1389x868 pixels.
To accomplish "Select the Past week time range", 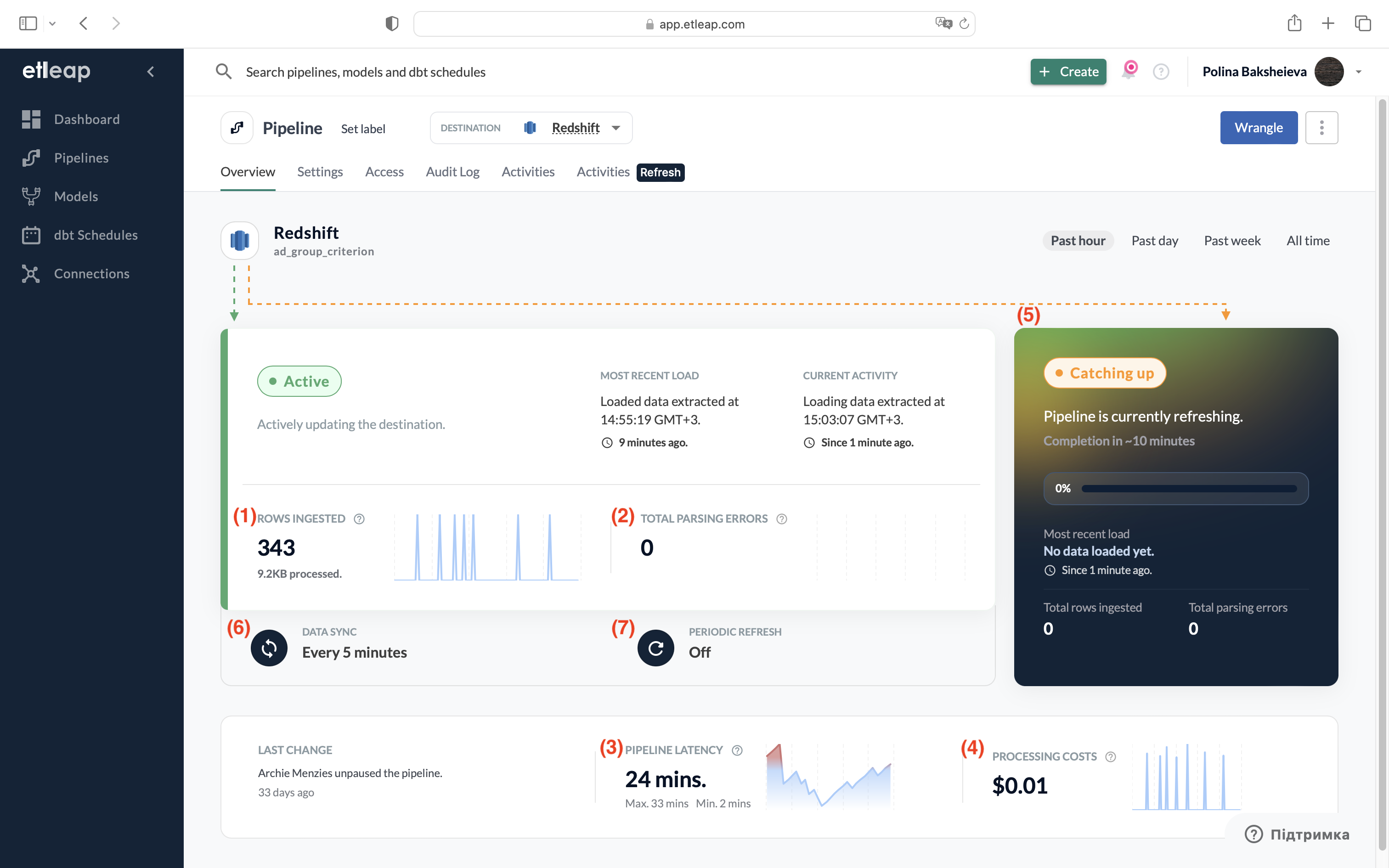I will 1232,241.
